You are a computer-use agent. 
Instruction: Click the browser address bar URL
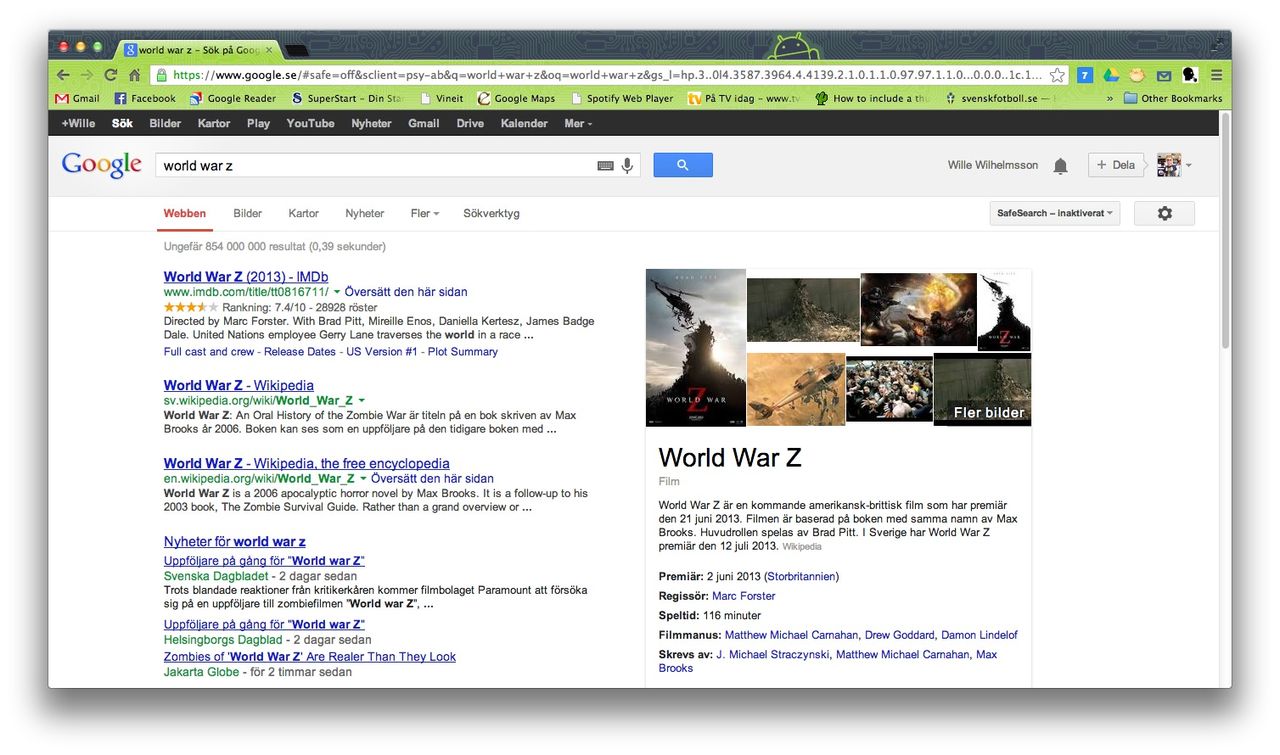click(x=607, y=75)
